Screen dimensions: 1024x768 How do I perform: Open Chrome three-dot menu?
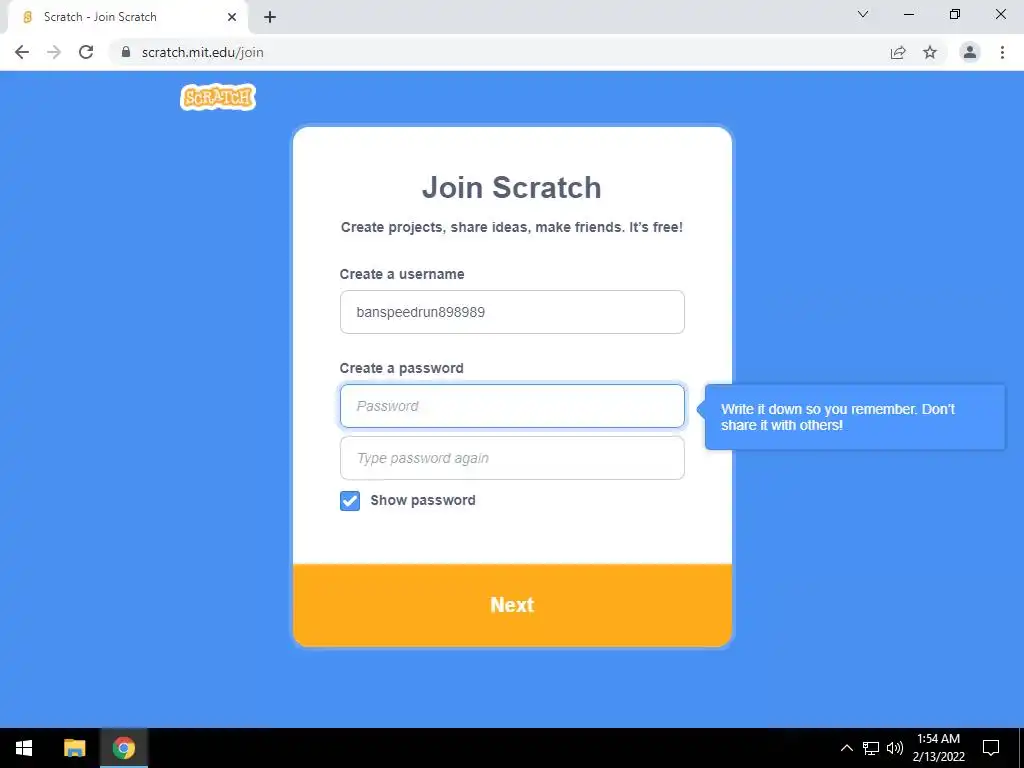1002,52
